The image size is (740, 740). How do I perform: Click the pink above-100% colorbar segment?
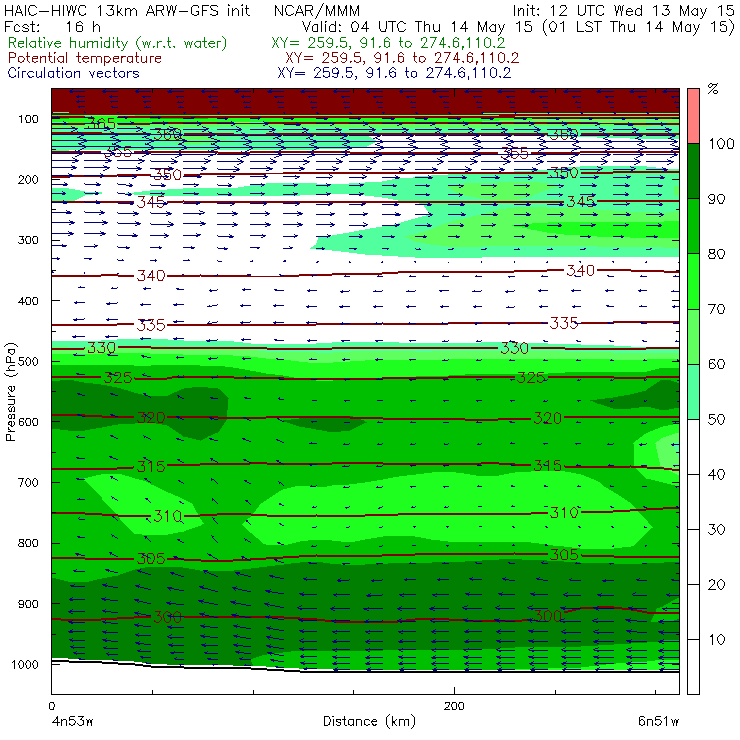click(693, 116)
